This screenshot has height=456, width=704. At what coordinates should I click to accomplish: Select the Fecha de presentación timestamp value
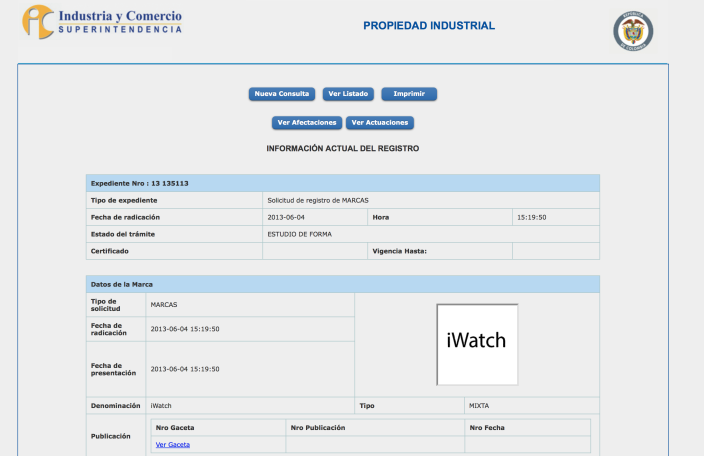point(185,369)
